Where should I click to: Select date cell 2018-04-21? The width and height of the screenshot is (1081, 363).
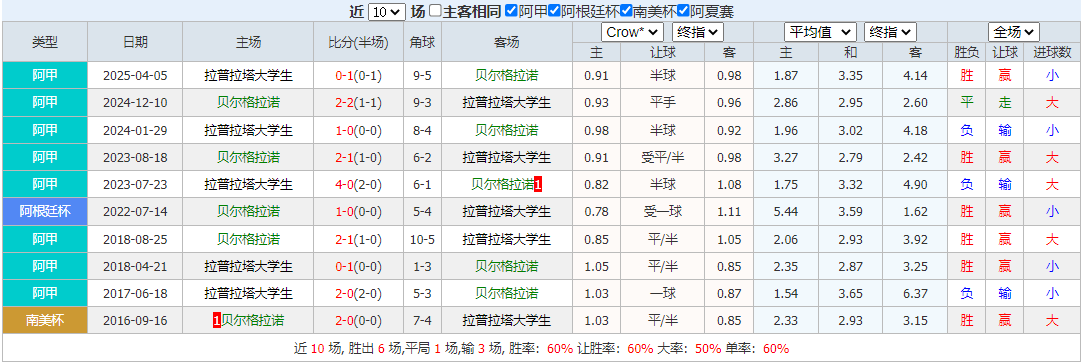(135, 266)
